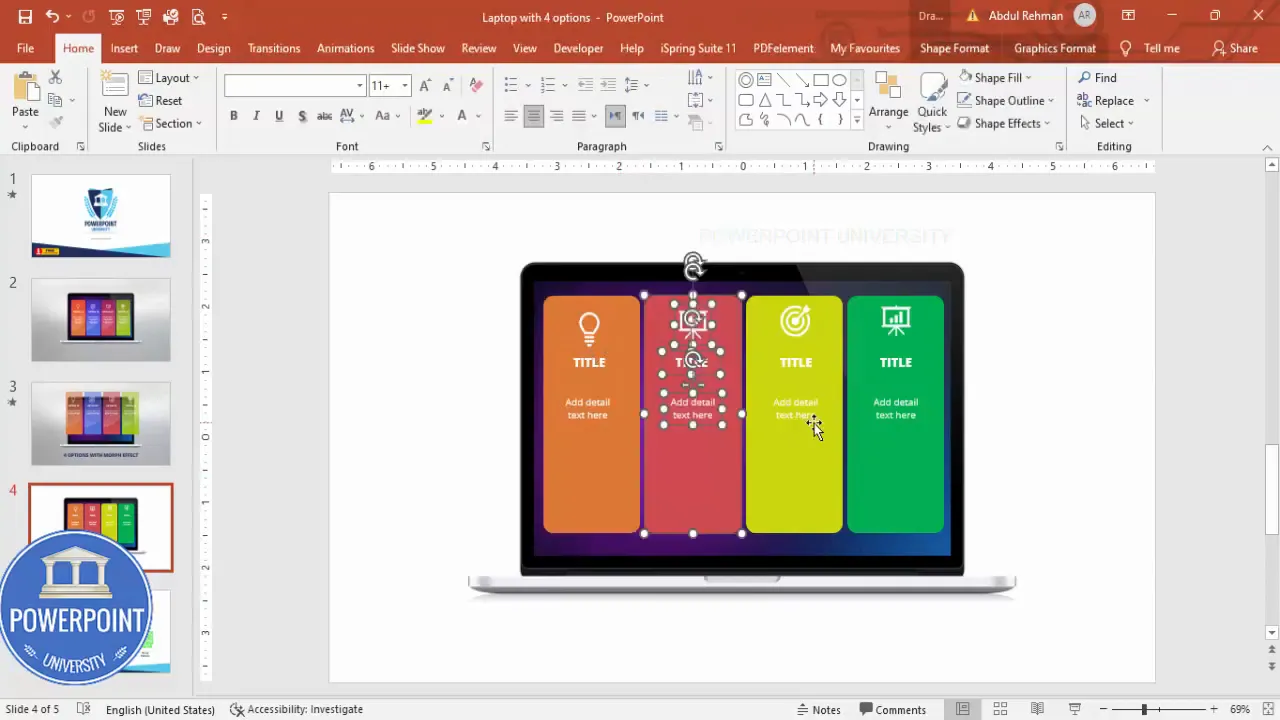Toggle Normal view in status bar
This screenshot has height=720, width=1280.
(962, 709)
